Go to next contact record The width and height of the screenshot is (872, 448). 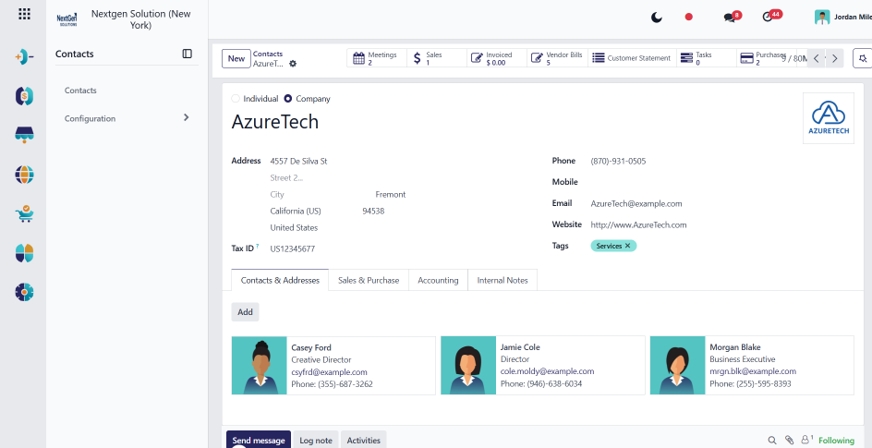(834, 58)
